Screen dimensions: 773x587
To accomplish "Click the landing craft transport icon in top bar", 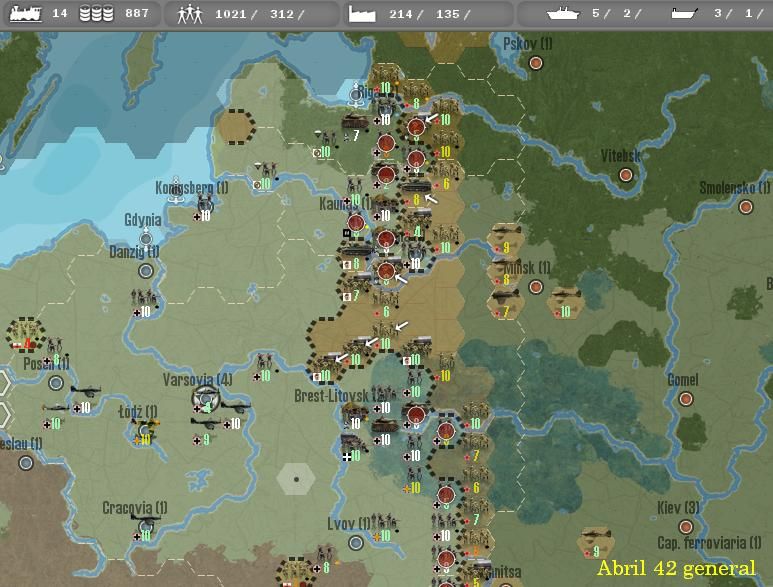I will tap(684, 13).
